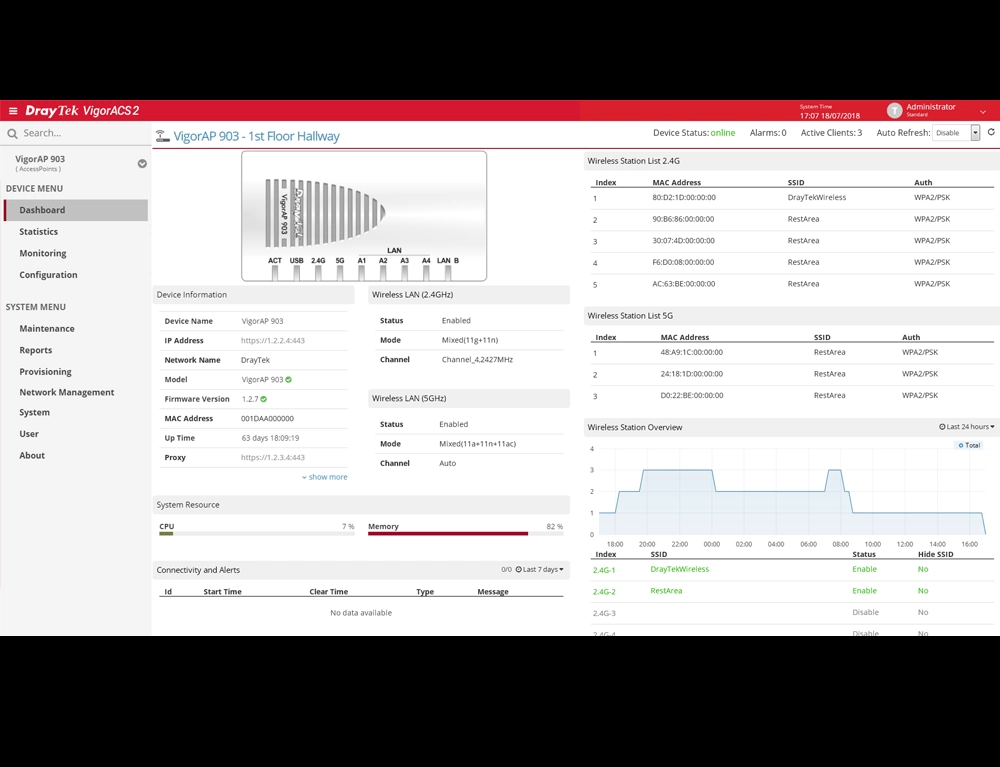This screenshot has height=767, width=1000.
Task: Click the Memory usage progress bar
Action: (466, 534)
